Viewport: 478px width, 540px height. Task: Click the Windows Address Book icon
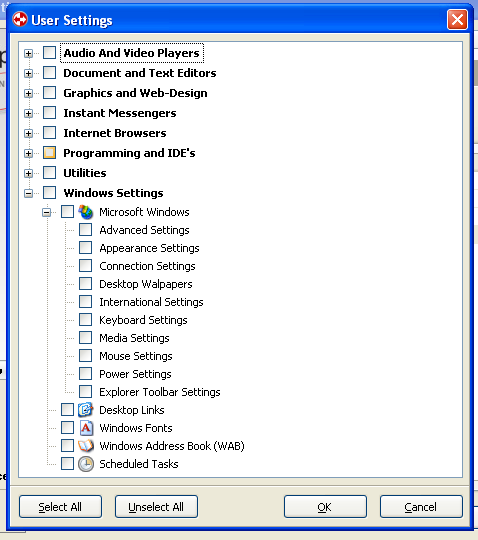click(x=86, y=446)
